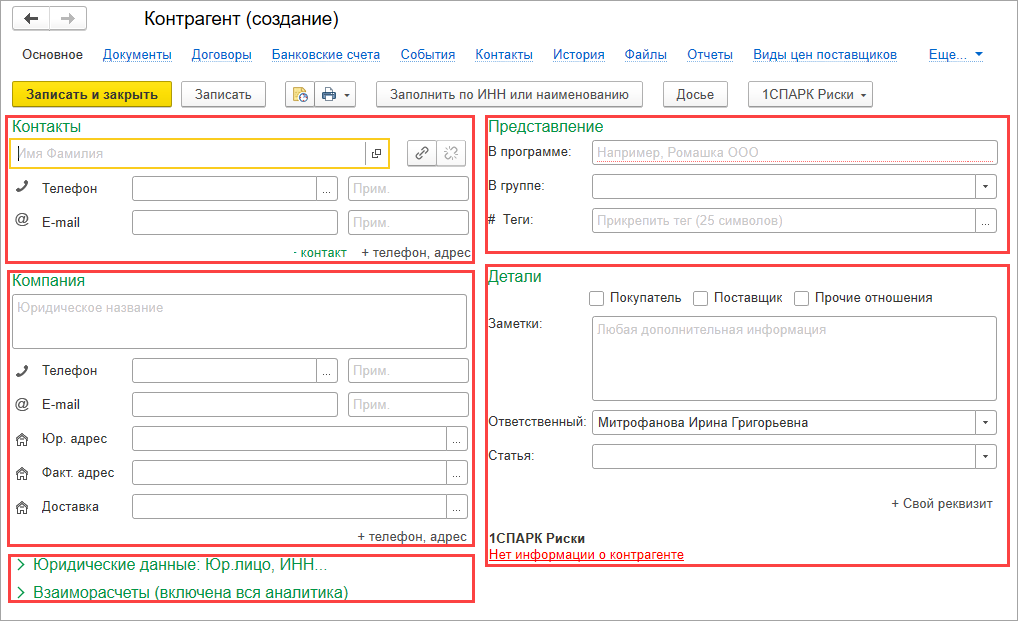The height and width of the screenshot is (621, 1018).
Task: Click Компания Телефон input field
Action: coord(225,371)
